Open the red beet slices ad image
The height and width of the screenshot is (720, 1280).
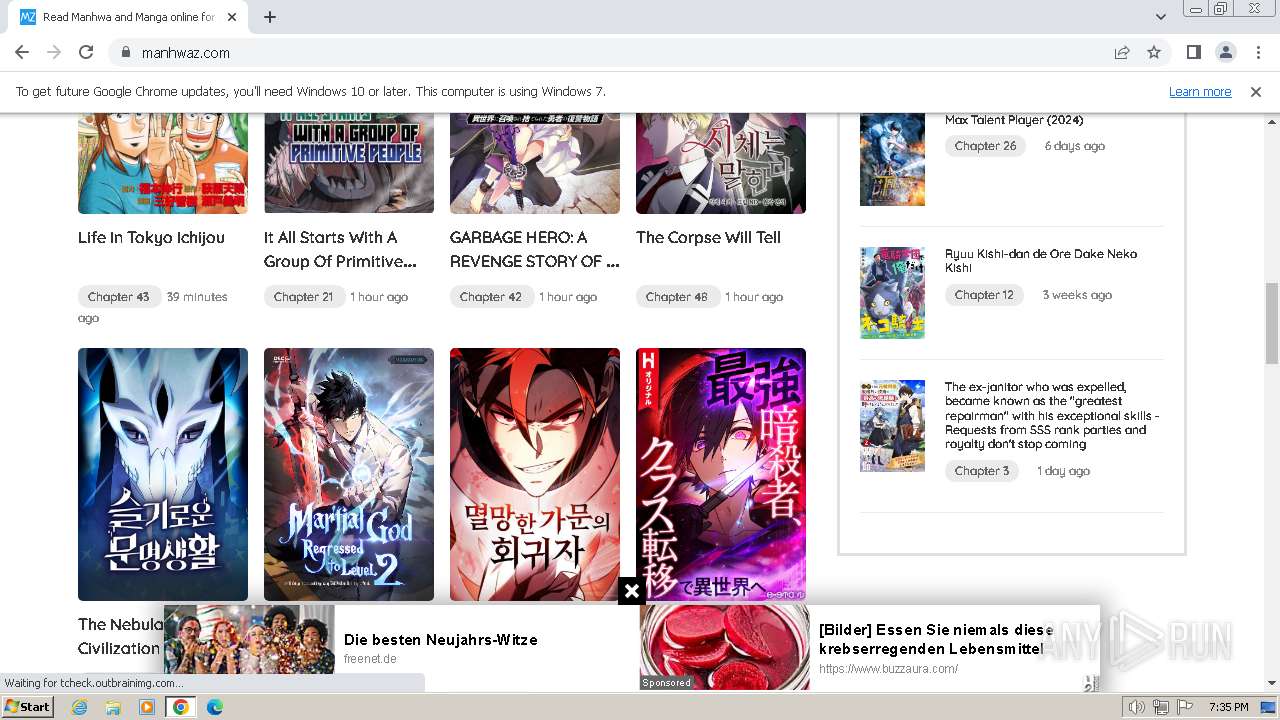click(x=724, y=646)
